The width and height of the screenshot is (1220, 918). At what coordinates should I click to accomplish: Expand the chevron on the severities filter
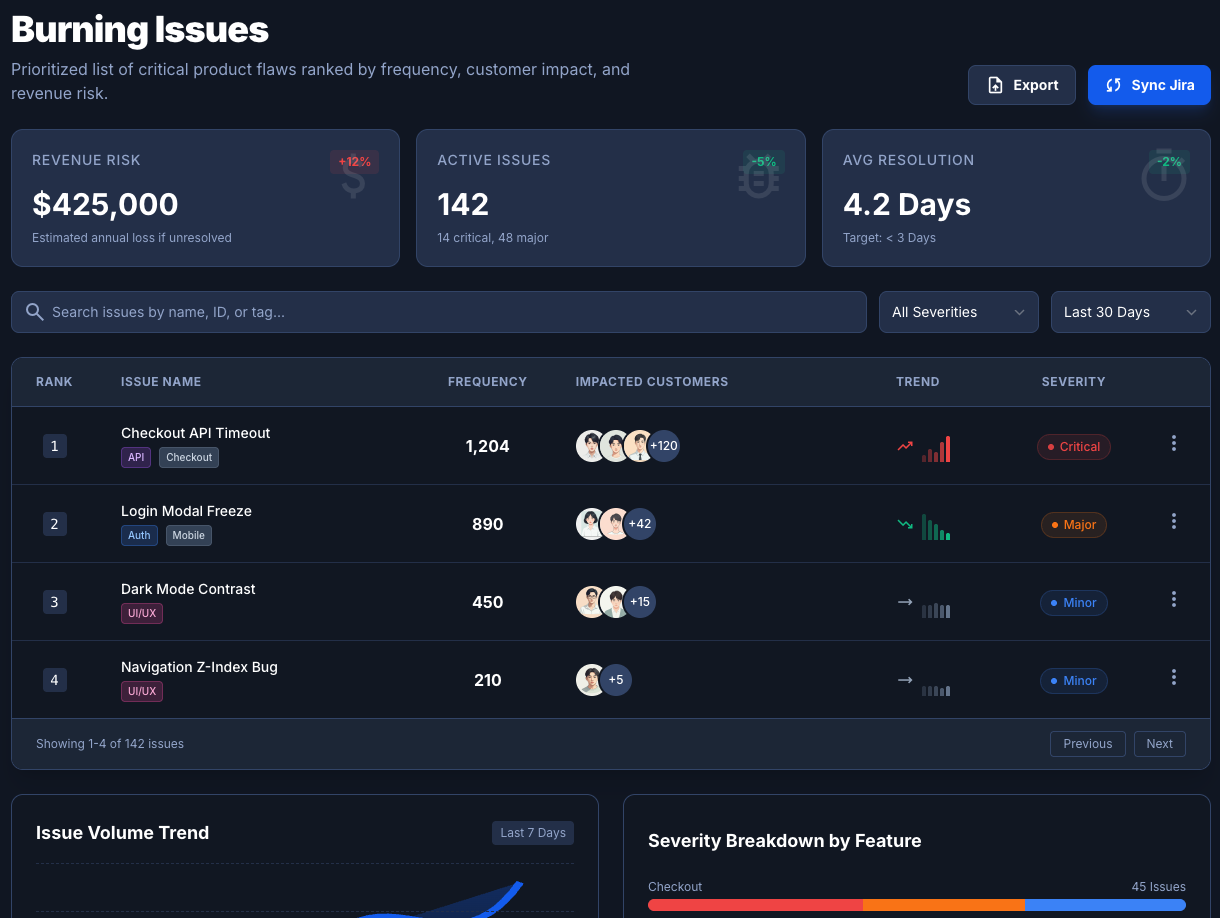click(1020, 311)
